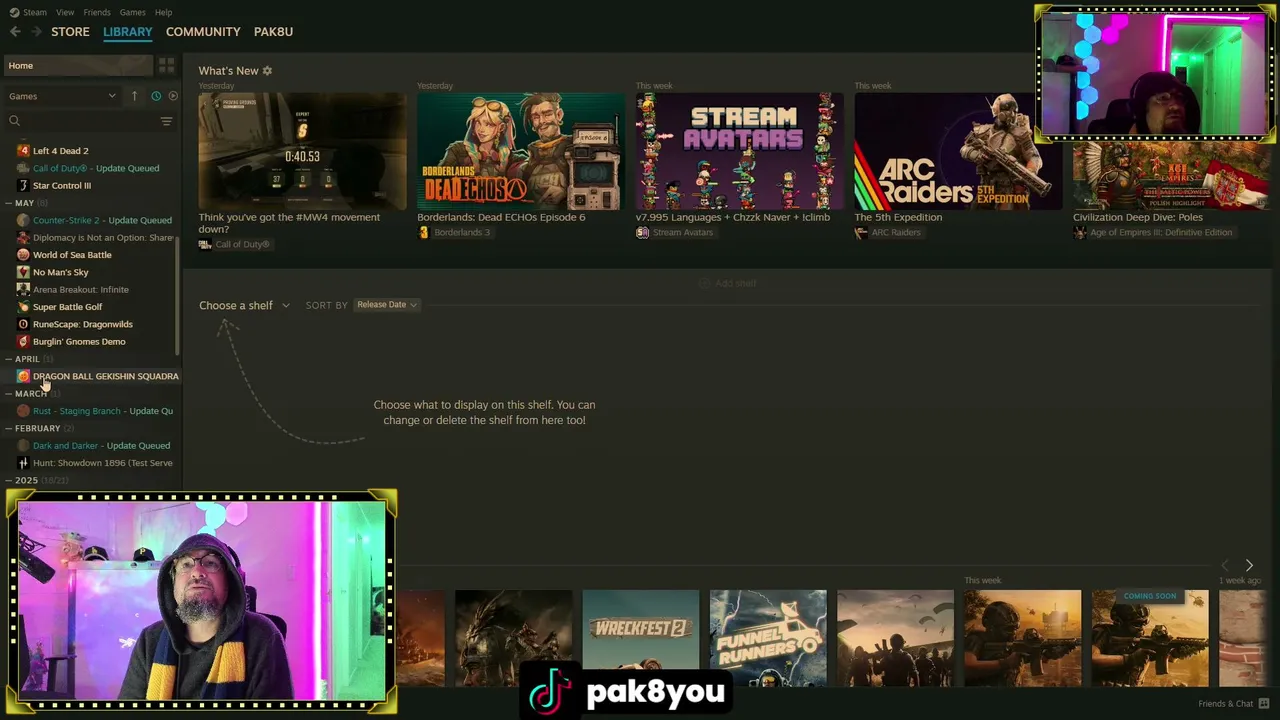Screen dimensions: 1280x720
Task: Click the Stream Avatars icon under news card
Action: point(642,232)
